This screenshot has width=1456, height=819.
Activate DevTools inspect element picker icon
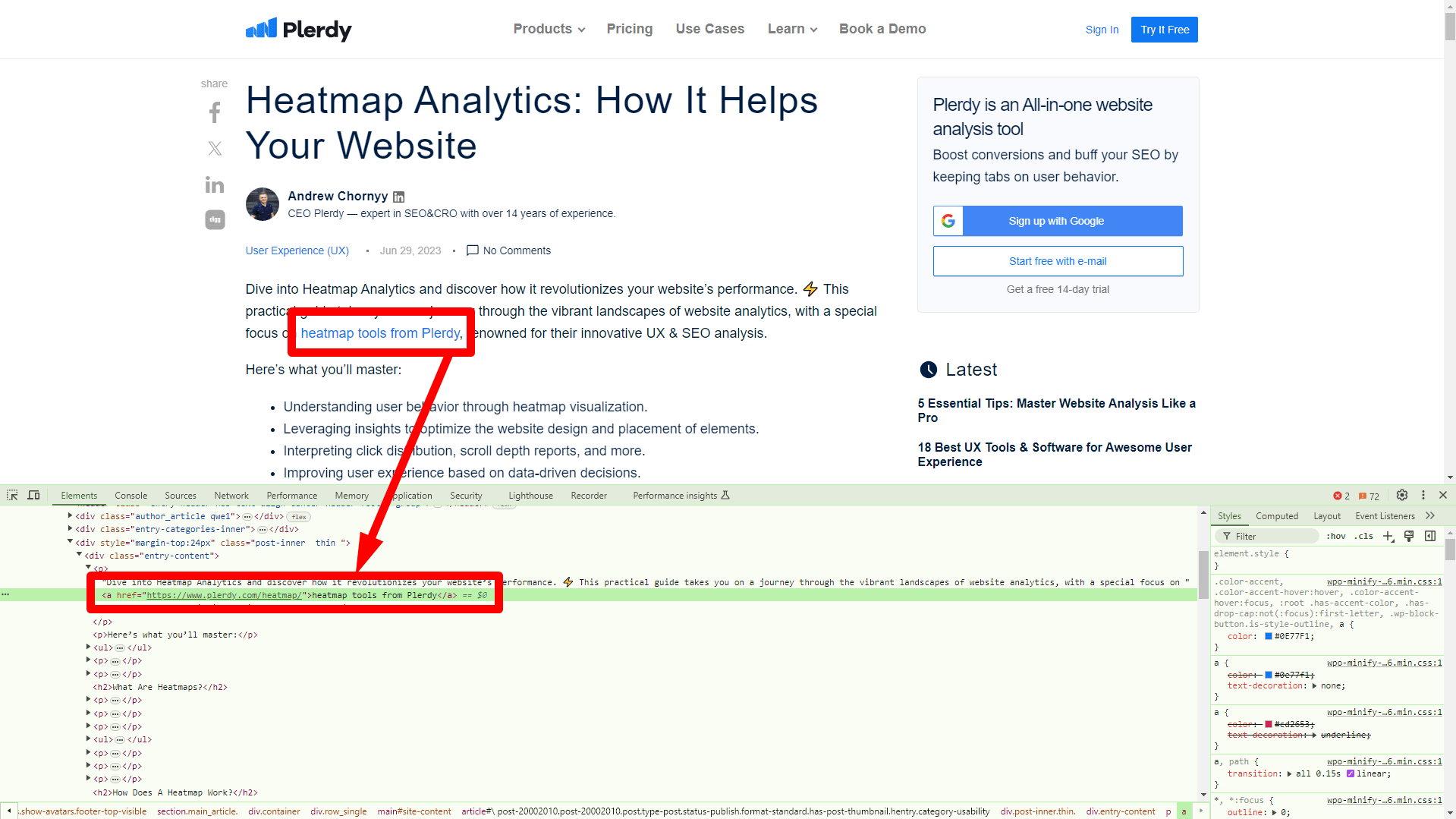tap(12, 495)
